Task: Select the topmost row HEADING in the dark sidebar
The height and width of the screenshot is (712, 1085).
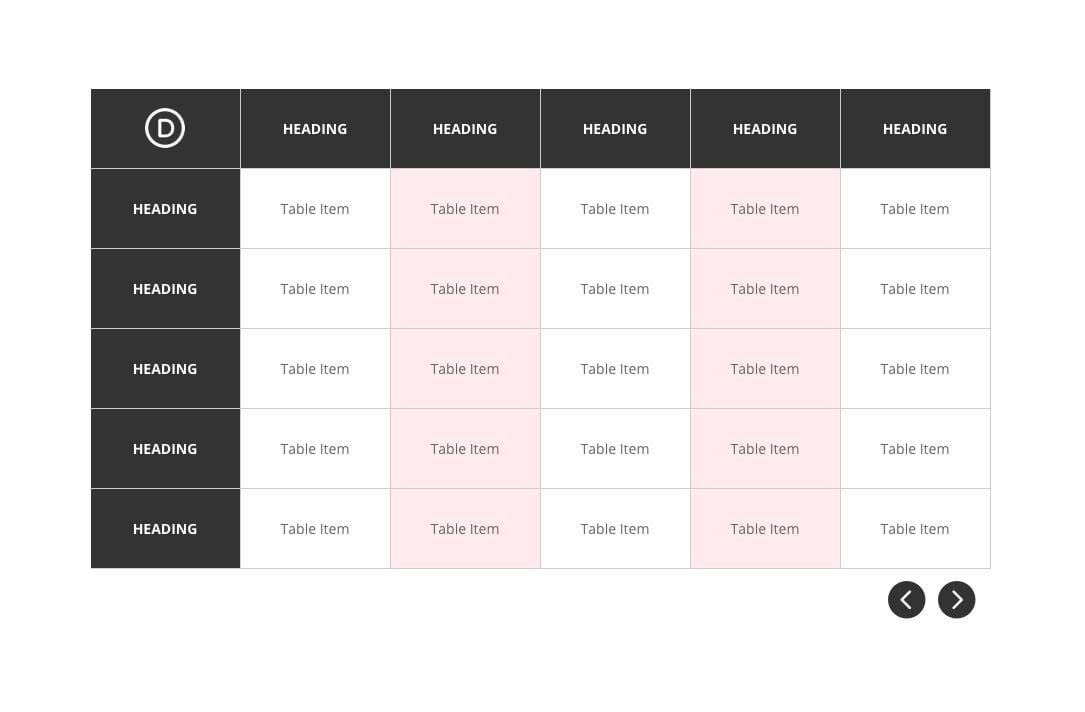Action: coord(165,209)
